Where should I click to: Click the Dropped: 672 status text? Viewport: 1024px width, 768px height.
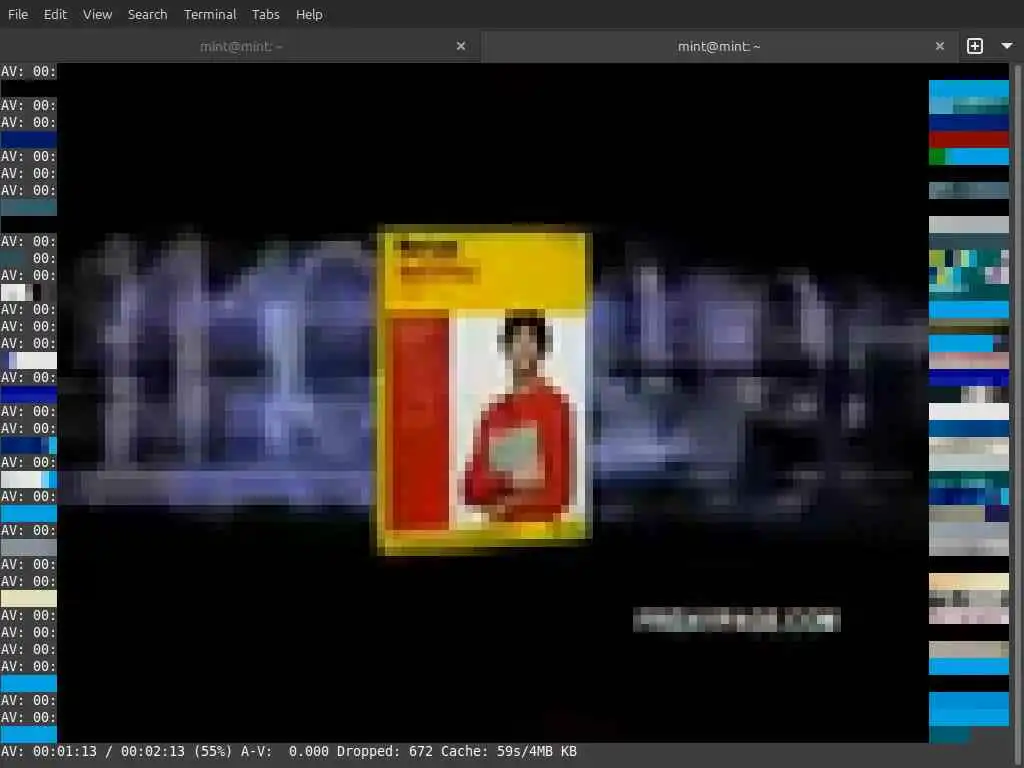[385, 752]
